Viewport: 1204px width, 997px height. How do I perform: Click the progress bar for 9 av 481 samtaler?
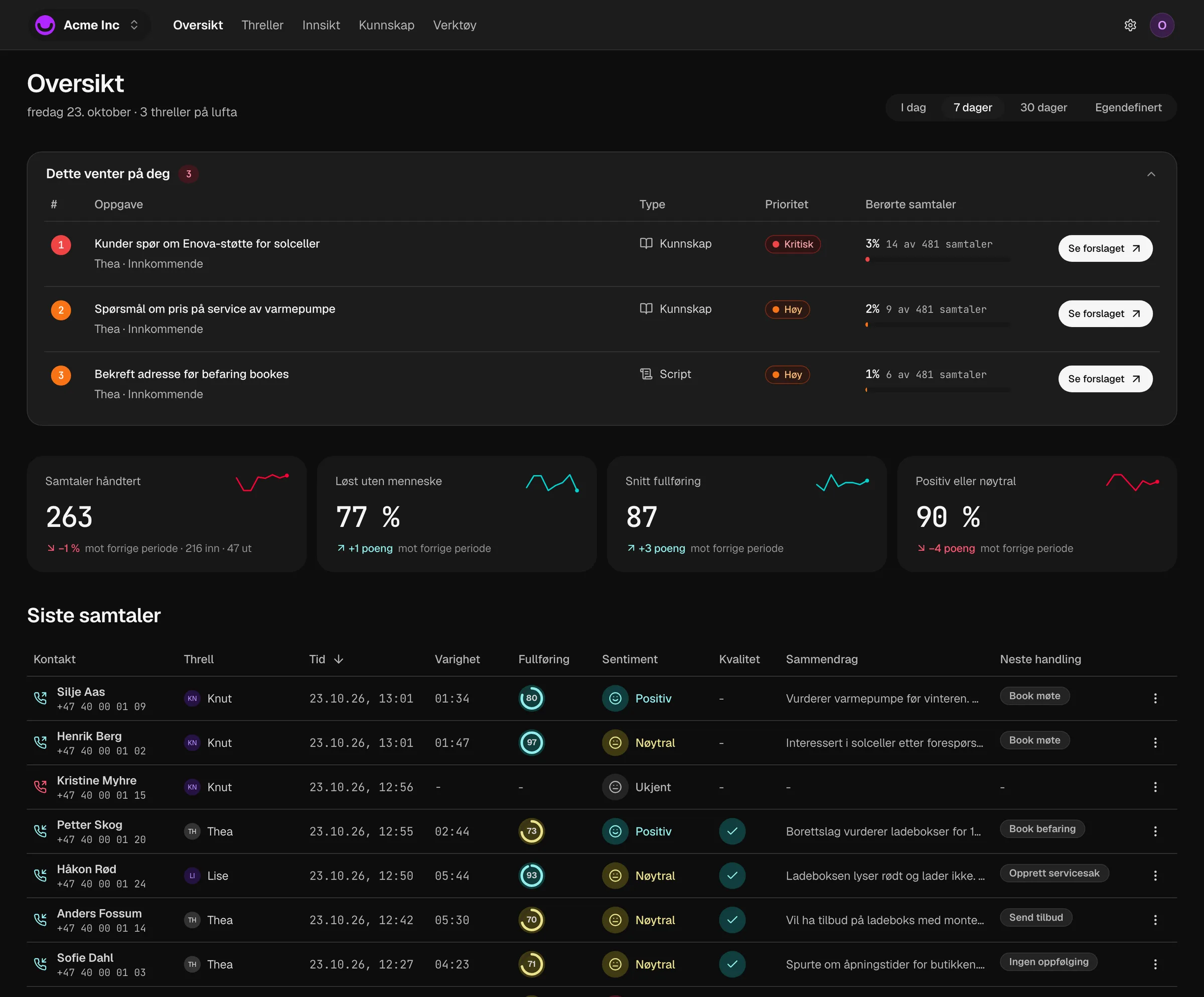[x=938, y=325]
